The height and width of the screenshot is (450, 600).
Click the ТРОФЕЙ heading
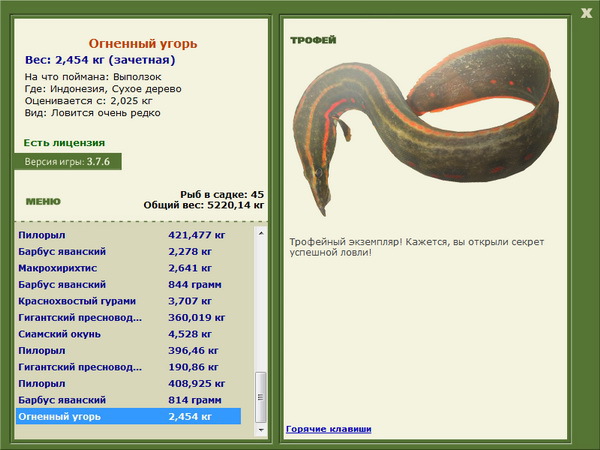click(x=313, y=40)
